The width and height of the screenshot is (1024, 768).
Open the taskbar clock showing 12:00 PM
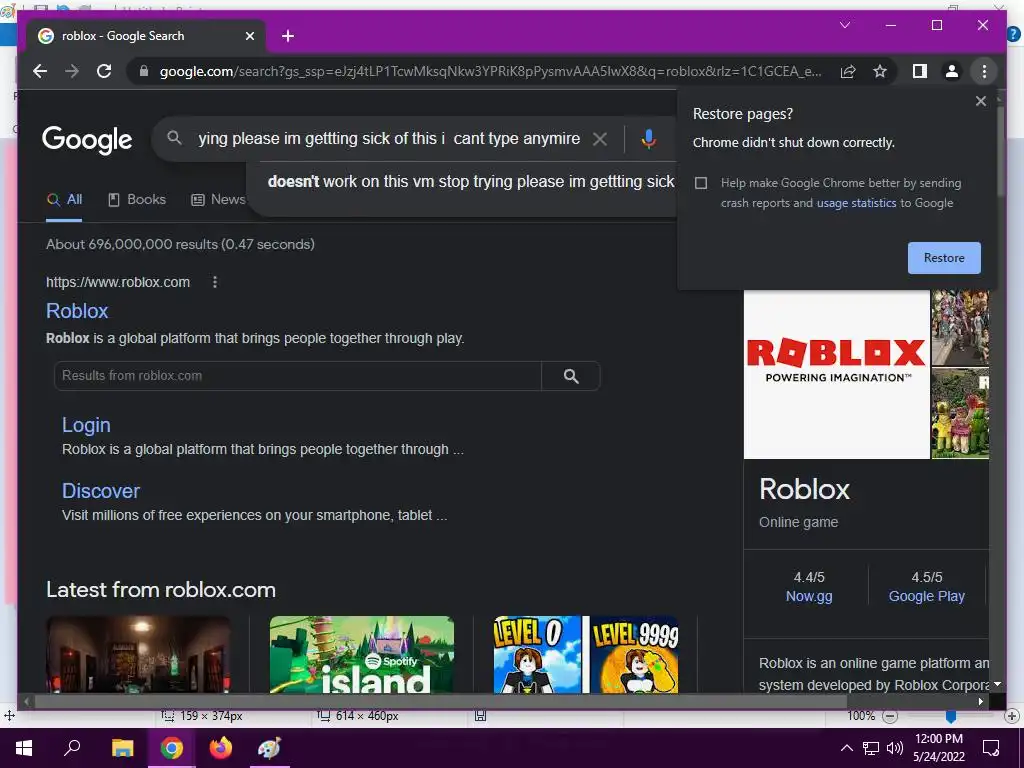pyautogui.click(x=938, y=748)
